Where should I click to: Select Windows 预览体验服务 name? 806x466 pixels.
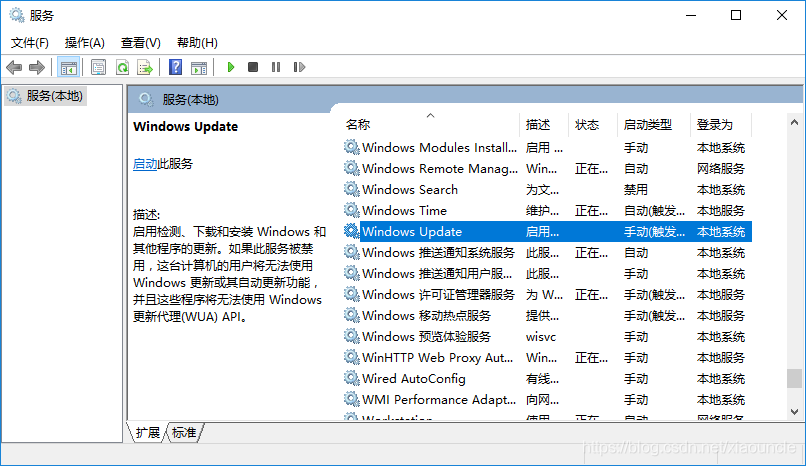tap(427, 337)
